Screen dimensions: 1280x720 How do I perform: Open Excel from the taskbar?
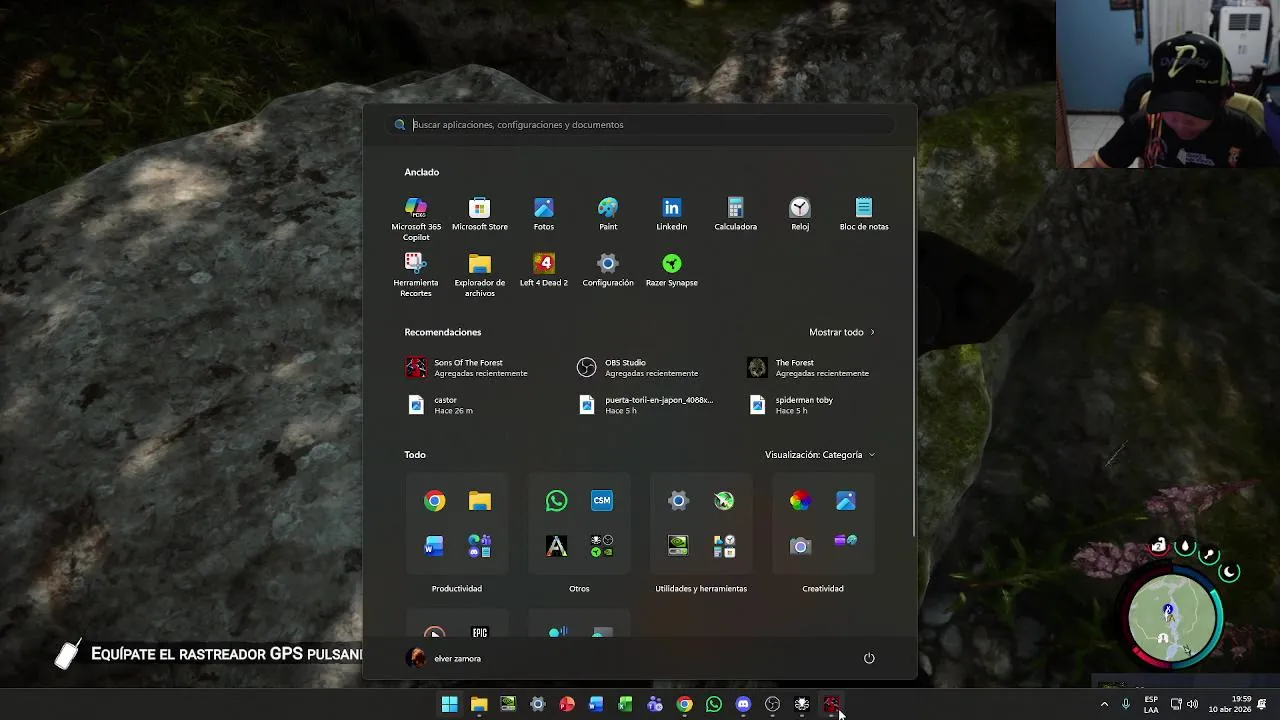click(x=626, y=705)
